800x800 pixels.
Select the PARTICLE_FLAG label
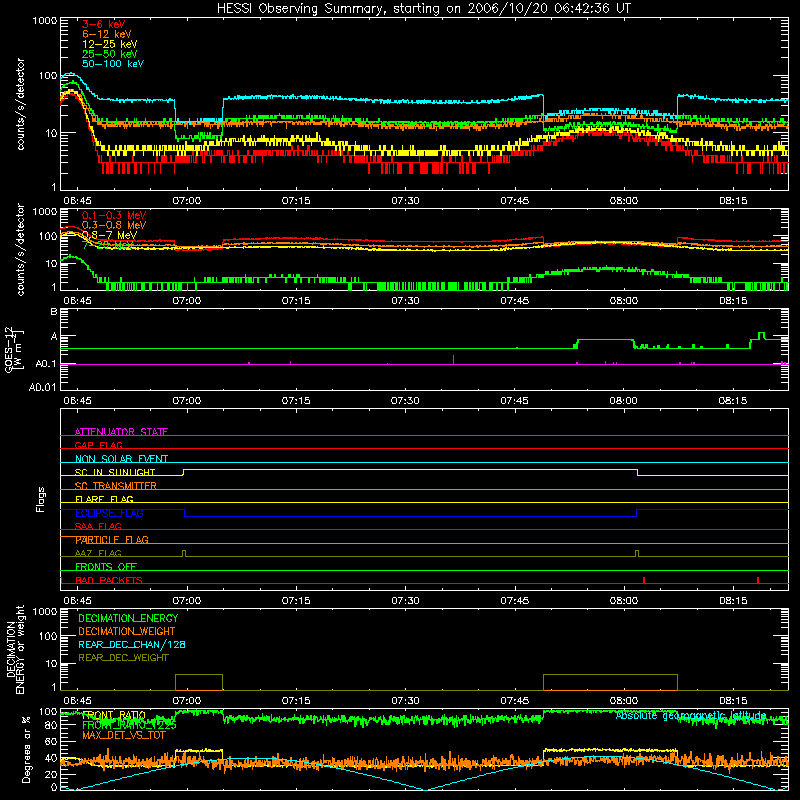(x=112, y=540)
